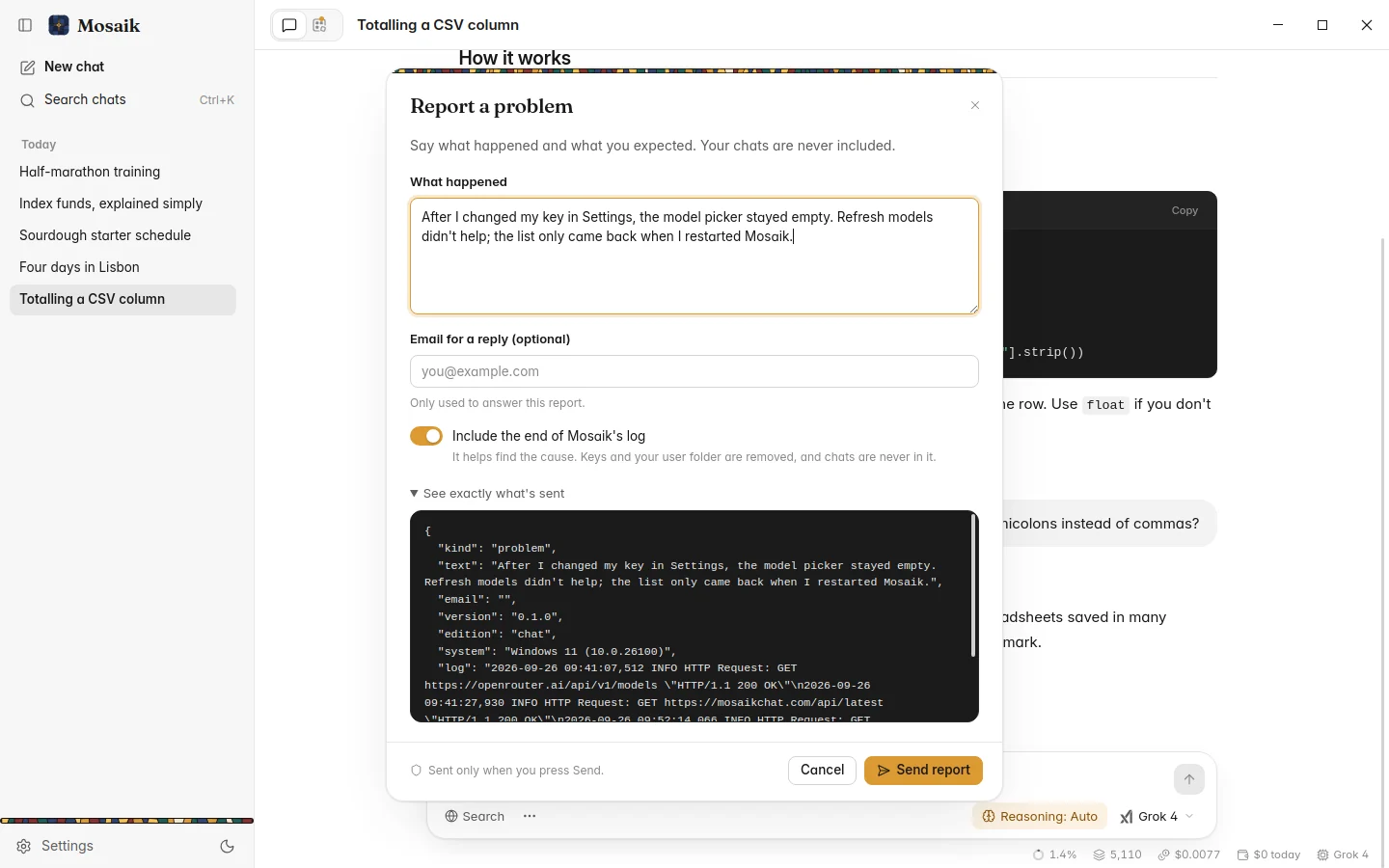Click the 1.4% context usage indicator
Image resolution: width=1389 pixels, height=868 pixels.
[1054, 854]
